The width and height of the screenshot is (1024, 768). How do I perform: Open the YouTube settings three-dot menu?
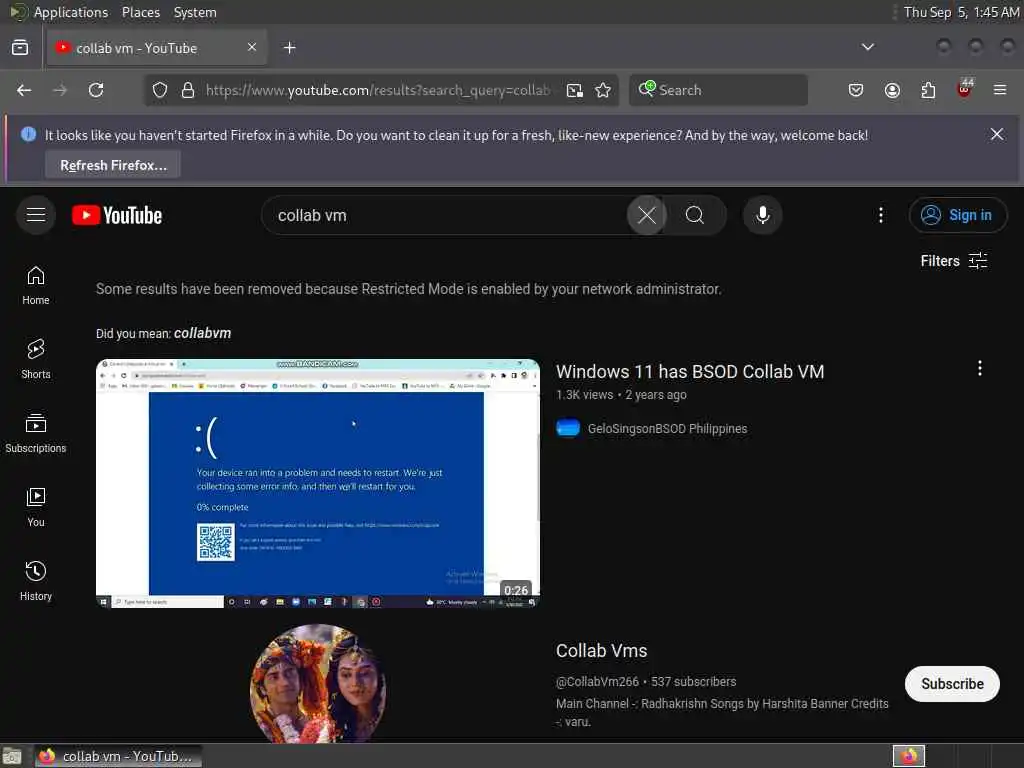(x=880, y=215)
